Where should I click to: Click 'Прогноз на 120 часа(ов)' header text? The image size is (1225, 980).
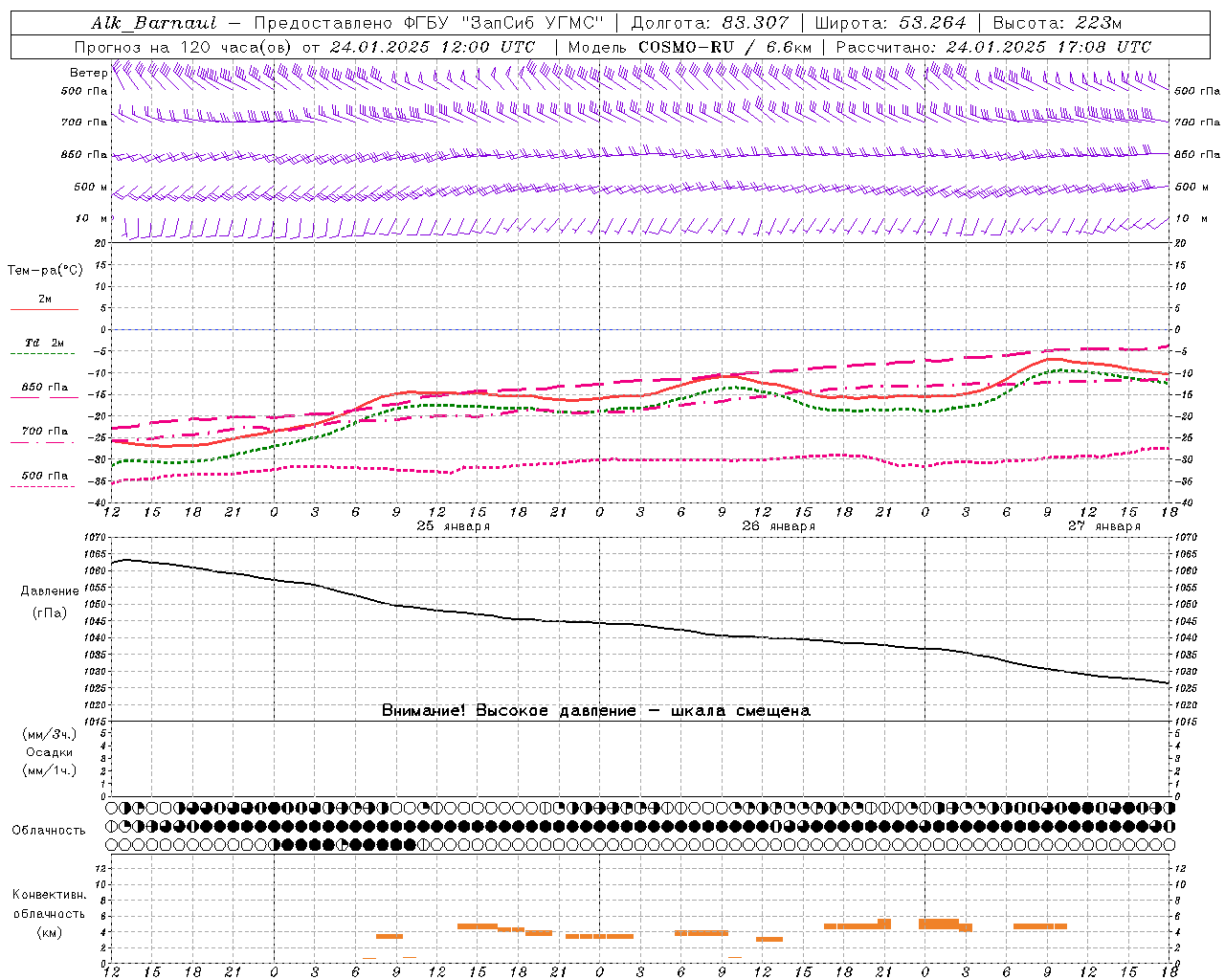point(184,47)
